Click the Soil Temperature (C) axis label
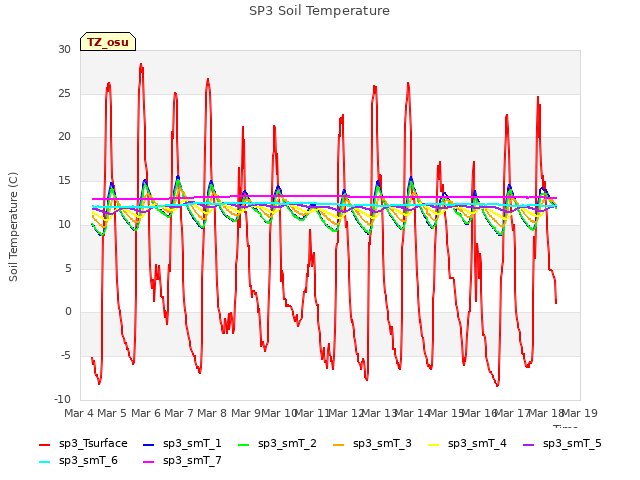 point(13,227)
